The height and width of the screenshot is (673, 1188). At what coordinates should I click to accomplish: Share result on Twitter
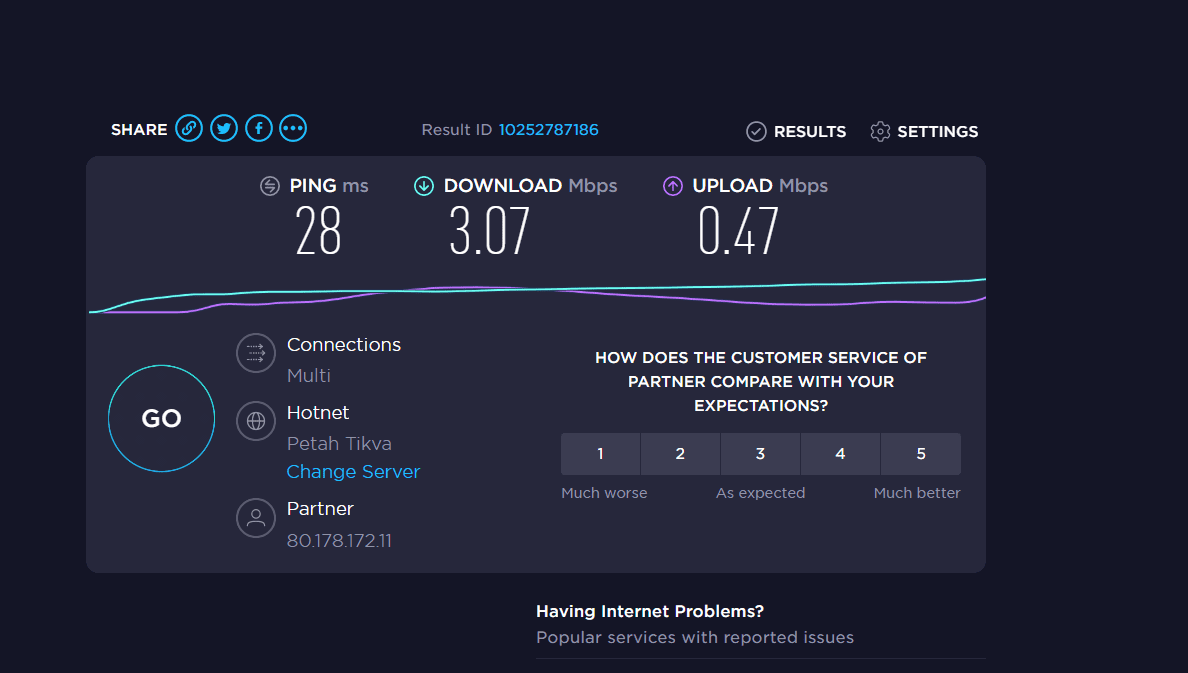224,128
